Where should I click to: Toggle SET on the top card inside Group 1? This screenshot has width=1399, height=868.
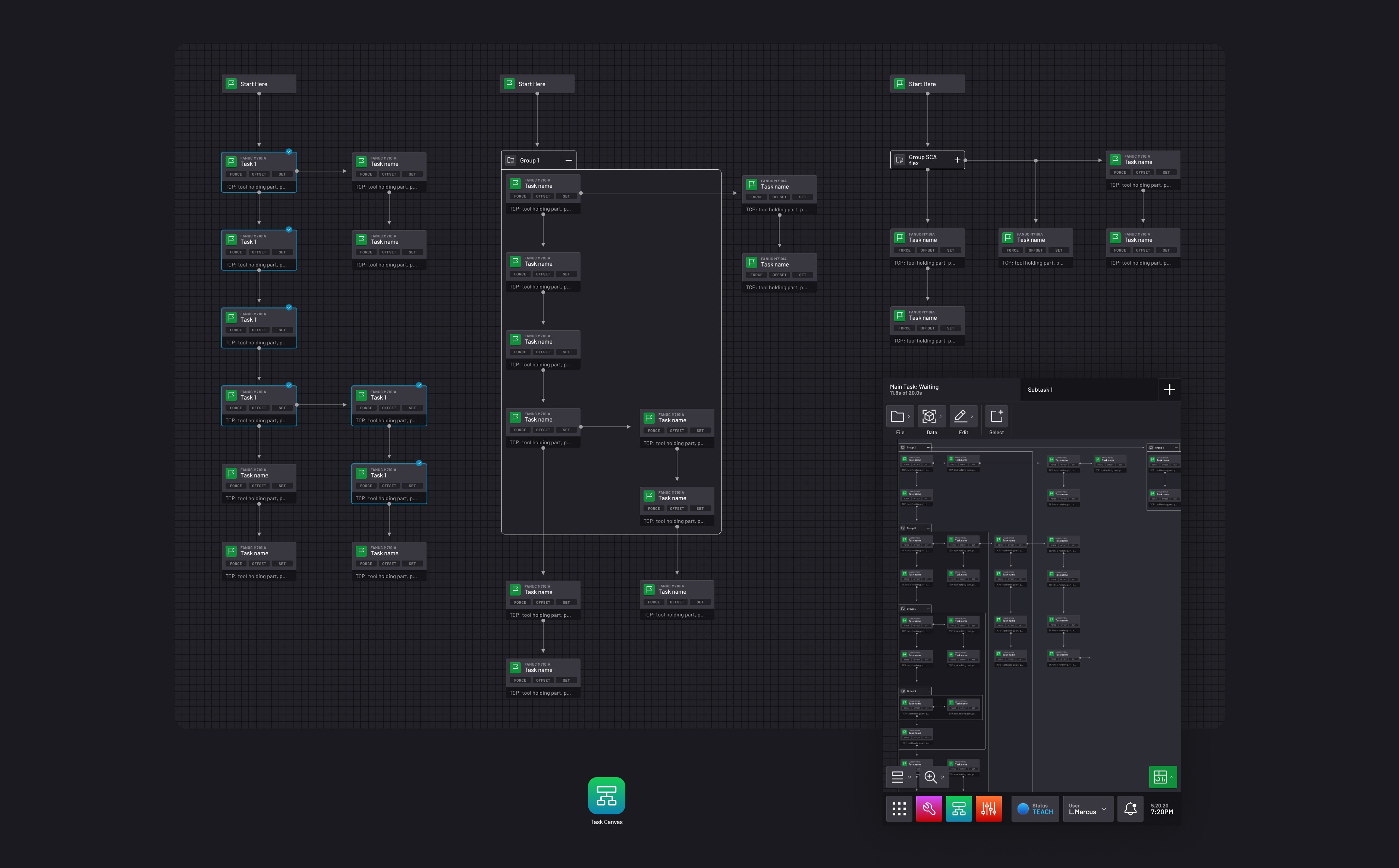(x=566, y=196)
